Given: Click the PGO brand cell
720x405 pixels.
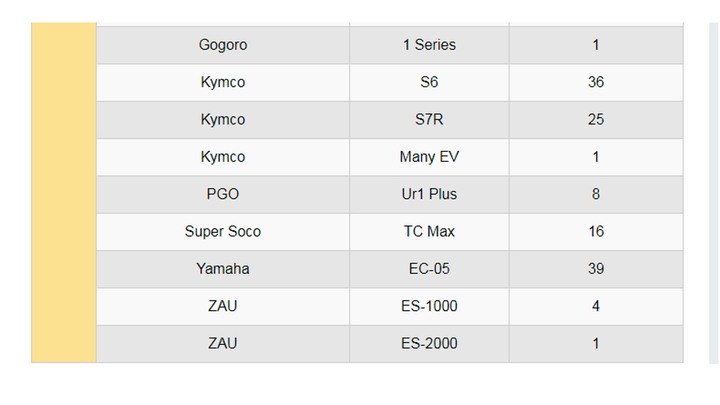Looking at the screenshot, I should coord(223,194).
